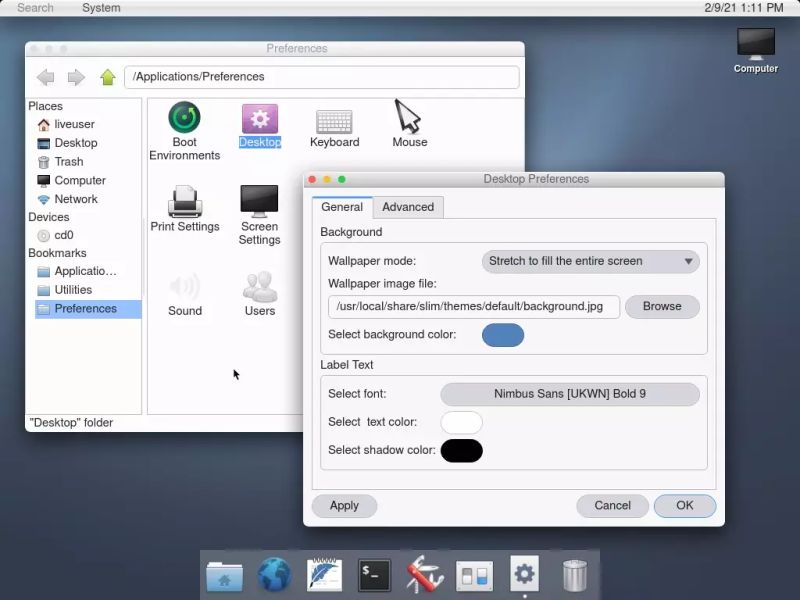Open the Trash from the dock
The image size is (800, 600).
coord(574,574)
